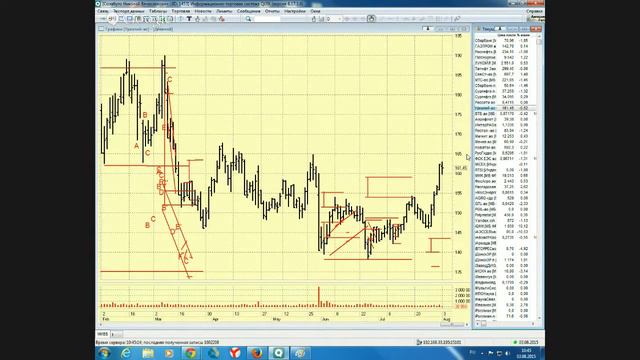Select the Магнит ао row in quotes table

point(505,136)
